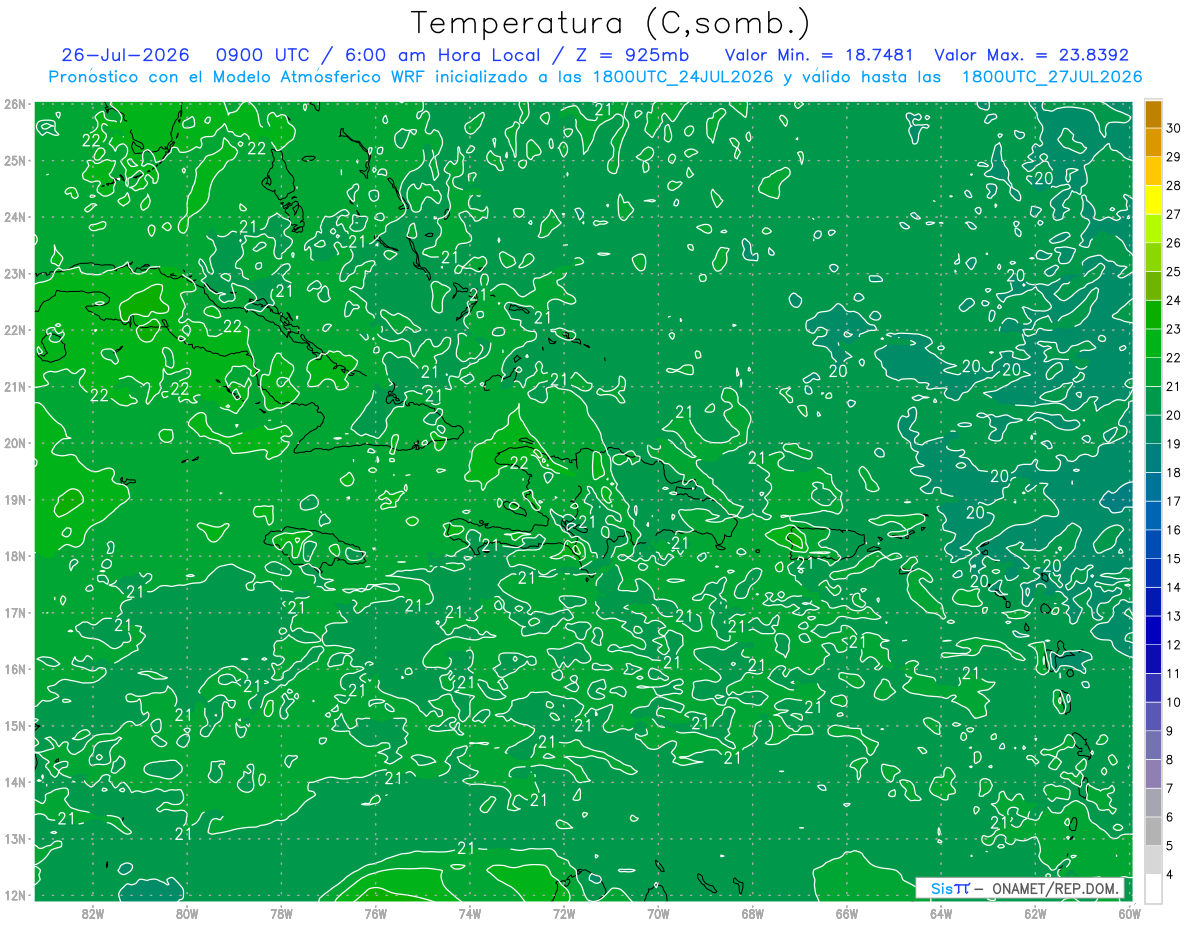Click the '70W' longitude label

pyautogui.click(x=658, y=913)
